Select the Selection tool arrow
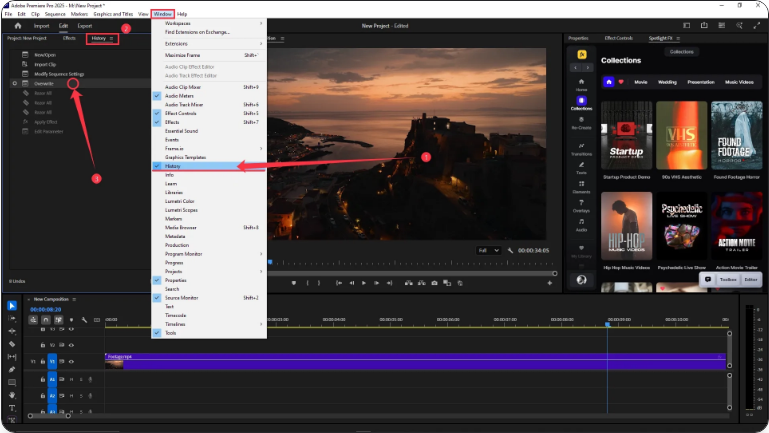 pos(12,306)
